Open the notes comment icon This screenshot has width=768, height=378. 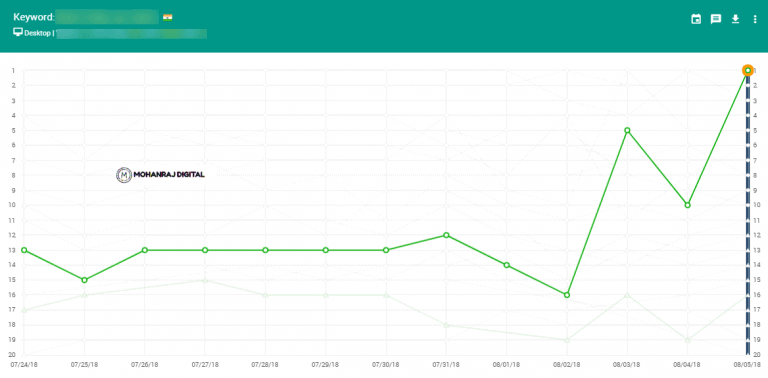[x=716, y=19]
